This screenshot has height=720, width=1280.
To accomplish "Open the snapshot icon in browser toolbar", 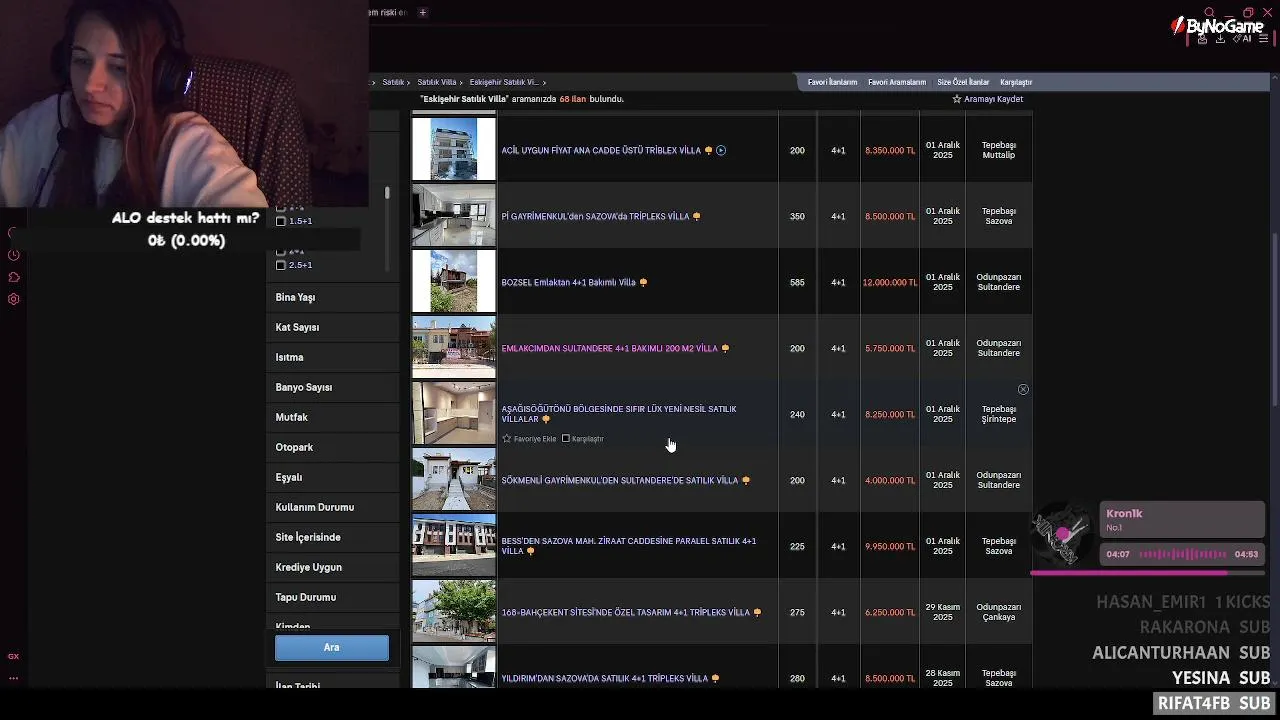I will pyautogui.click(x=1202, y=39).
